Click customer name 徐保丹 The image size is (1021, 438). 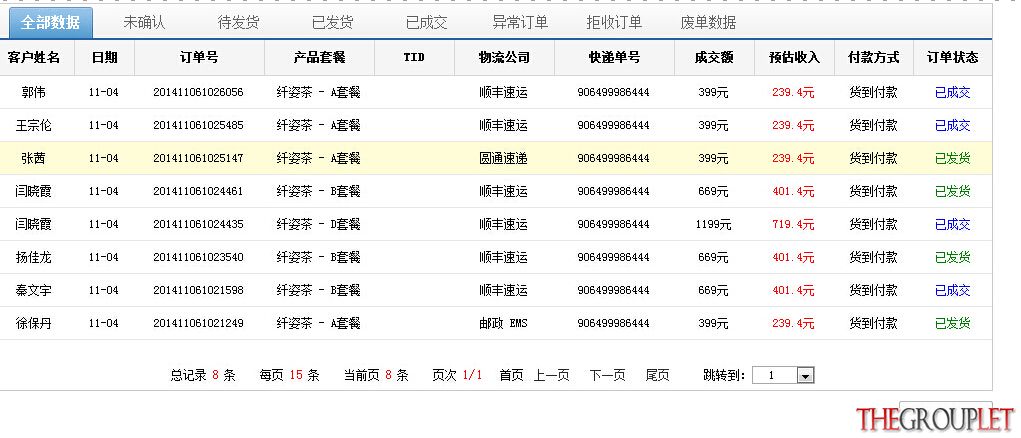pos(34,323)
